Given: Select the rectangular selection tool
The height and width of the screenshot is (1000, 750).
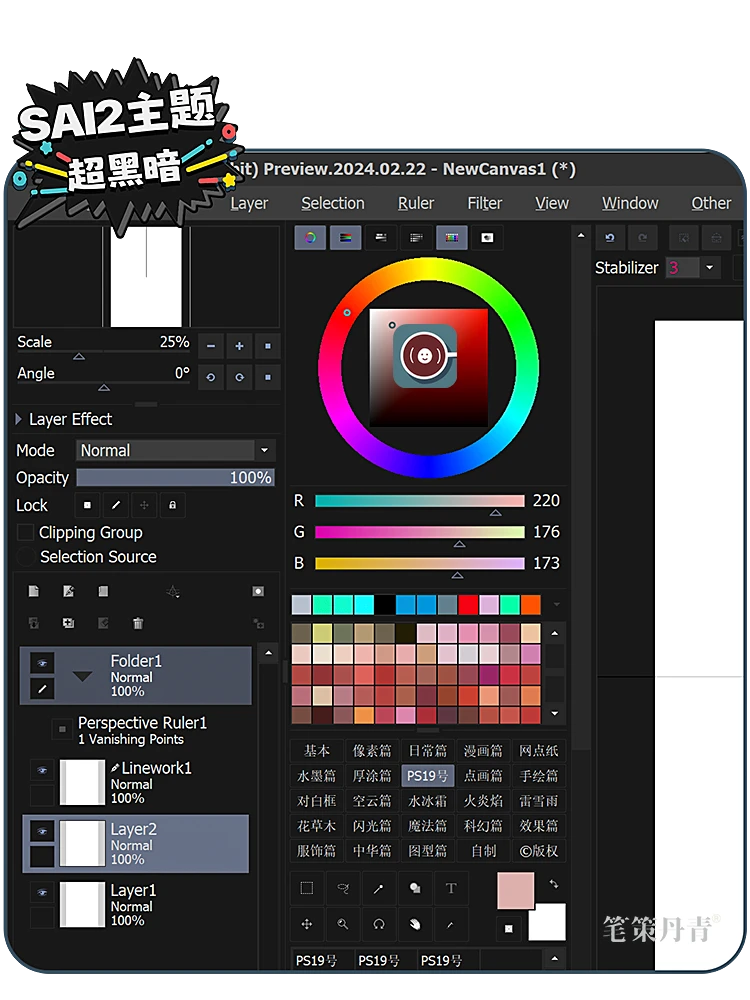Looking at the screenshot, I should click(307, 888).
